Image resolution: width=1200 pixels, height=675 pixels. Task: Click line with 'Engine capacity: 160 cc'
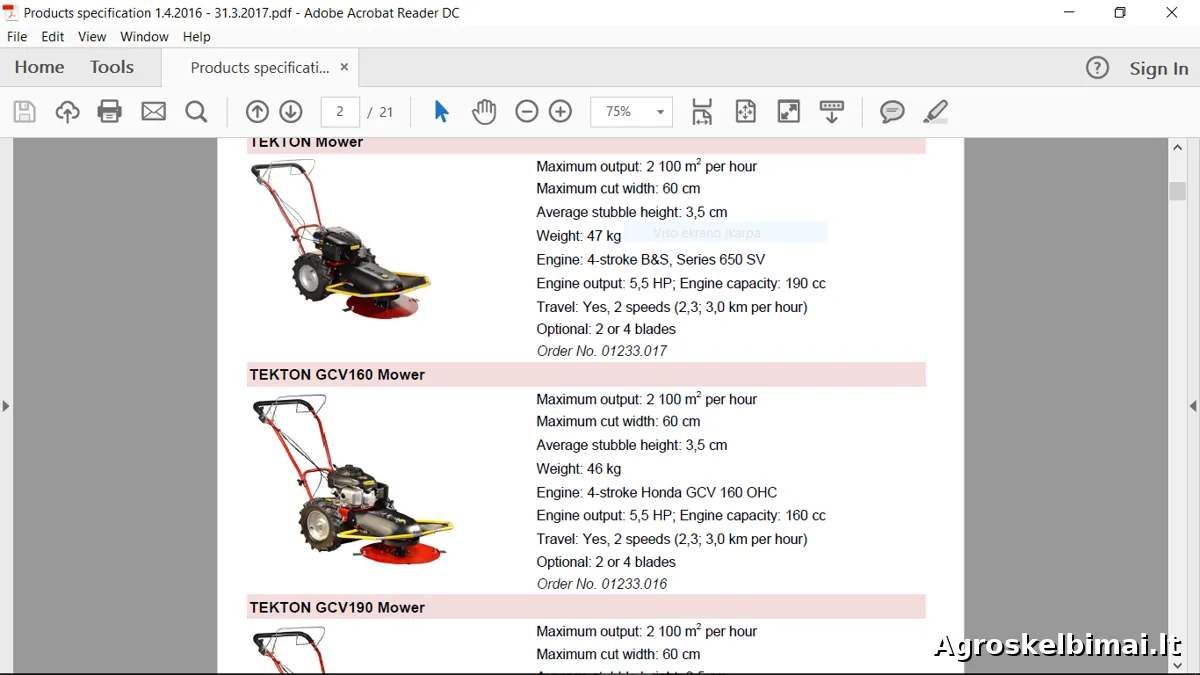681,516
